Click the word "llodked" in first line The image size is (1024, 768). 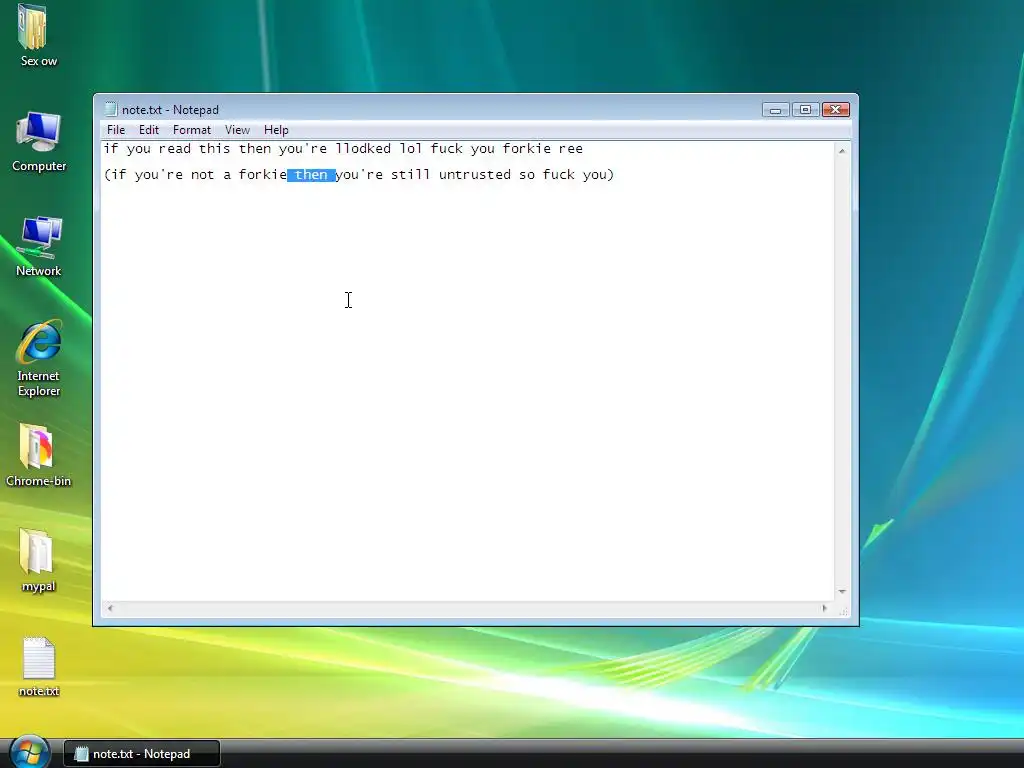point(363,148)
